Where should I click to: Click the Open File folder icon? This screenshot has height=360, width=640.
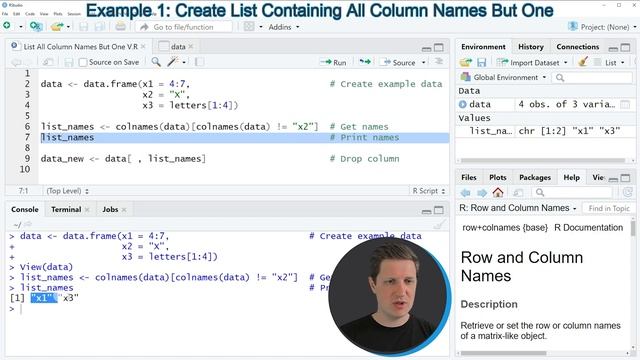57,27
